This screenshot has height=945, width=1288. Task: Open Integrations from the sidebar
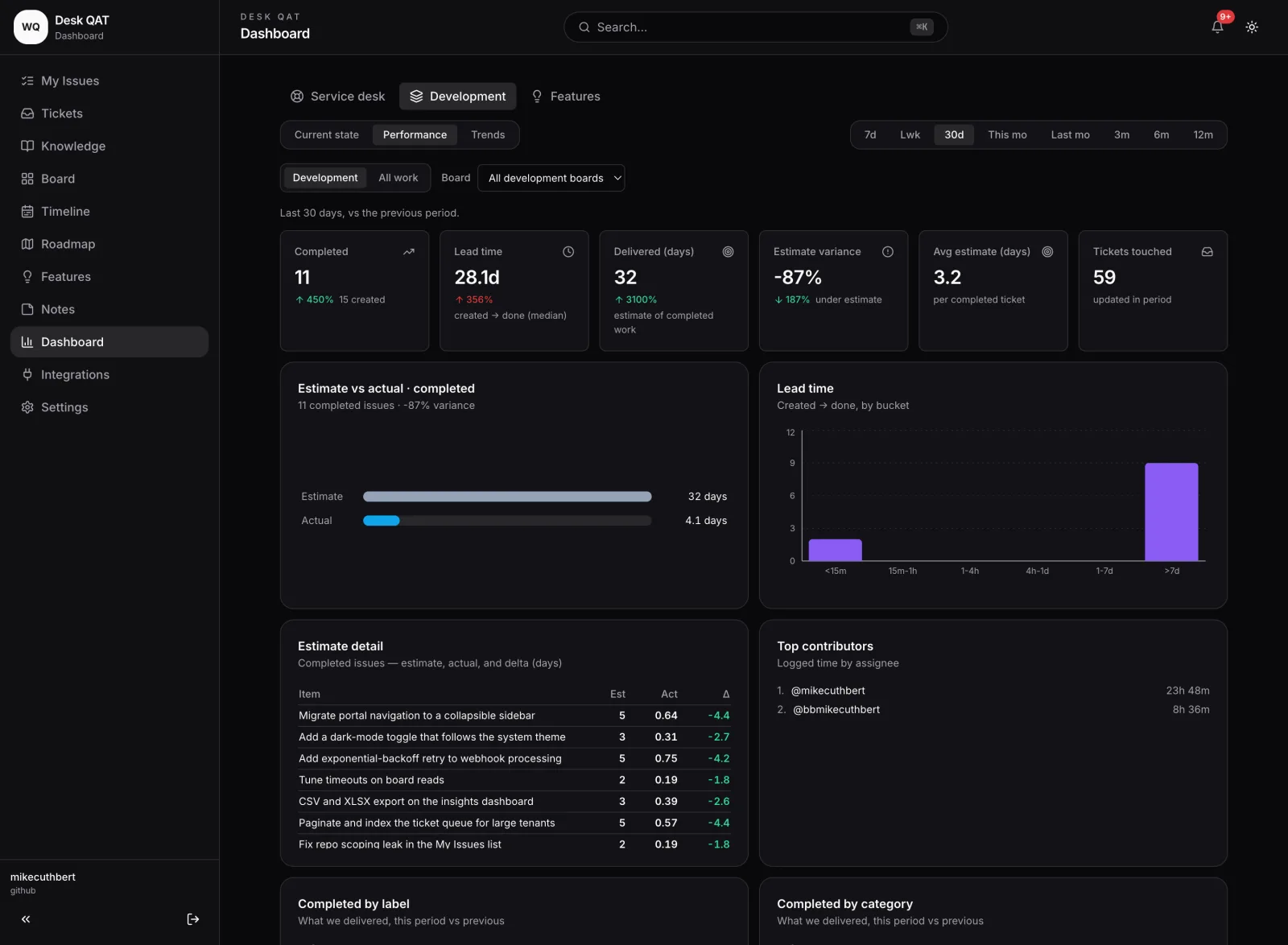109,374
